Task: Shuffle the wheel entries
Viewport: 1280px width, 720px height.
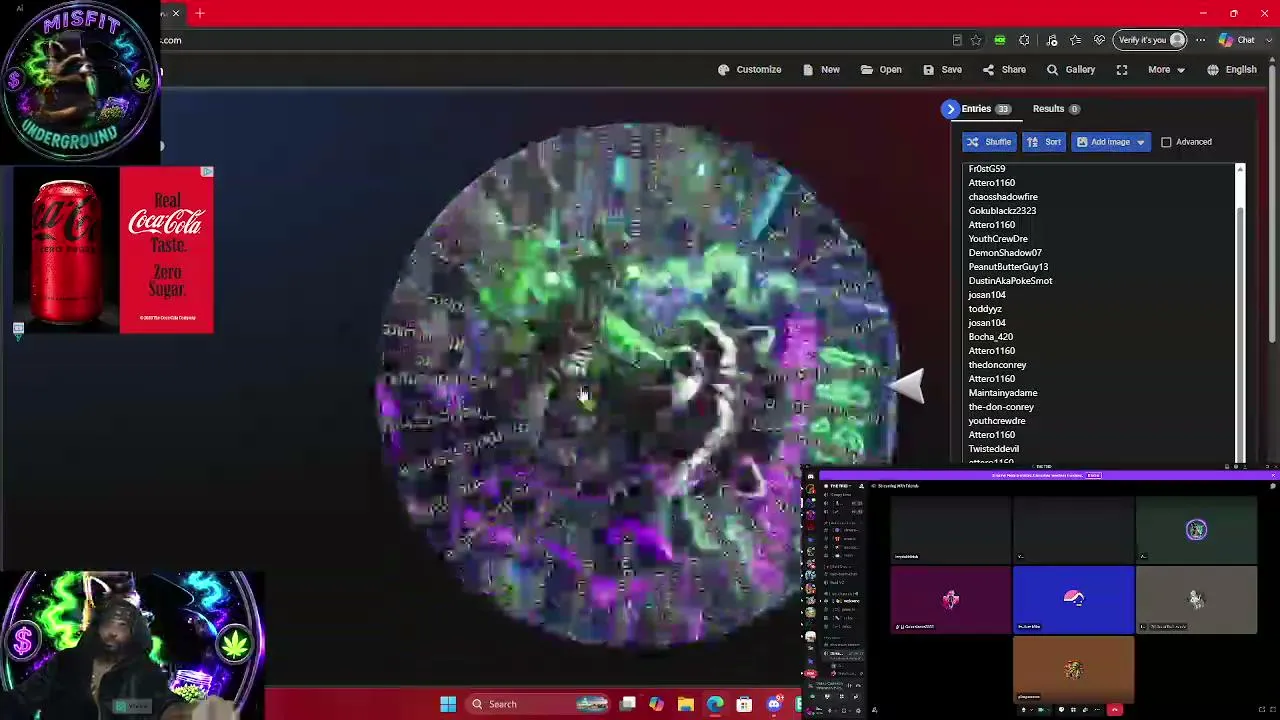Action: click(988, 142)
